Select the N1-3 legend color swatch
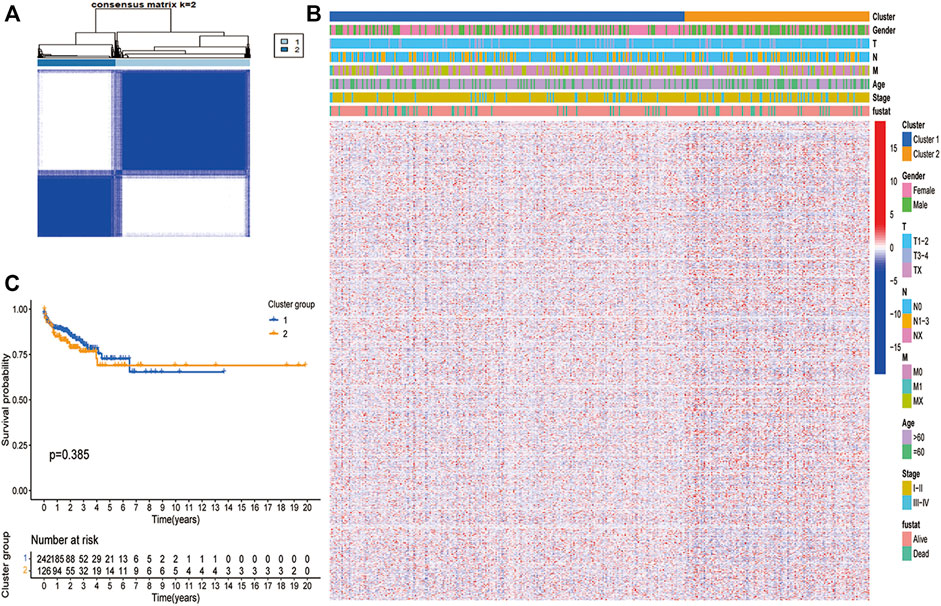The image size is (941, 606). tap(906, 321)
